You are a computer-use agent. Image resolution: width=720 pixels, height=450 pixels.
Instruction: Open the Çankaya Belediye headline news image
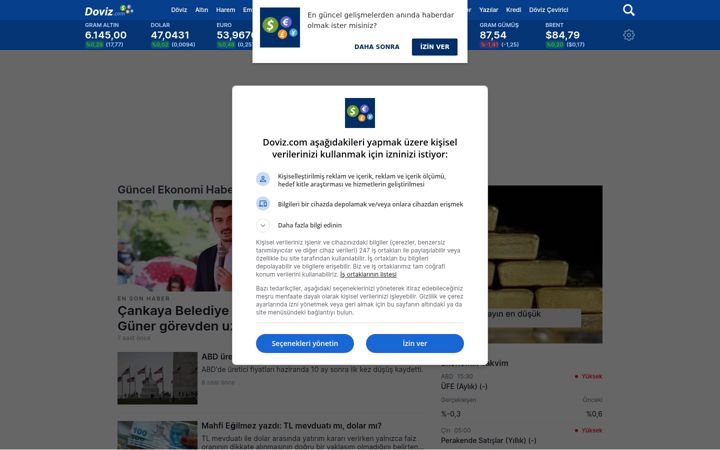coord(174,246)
